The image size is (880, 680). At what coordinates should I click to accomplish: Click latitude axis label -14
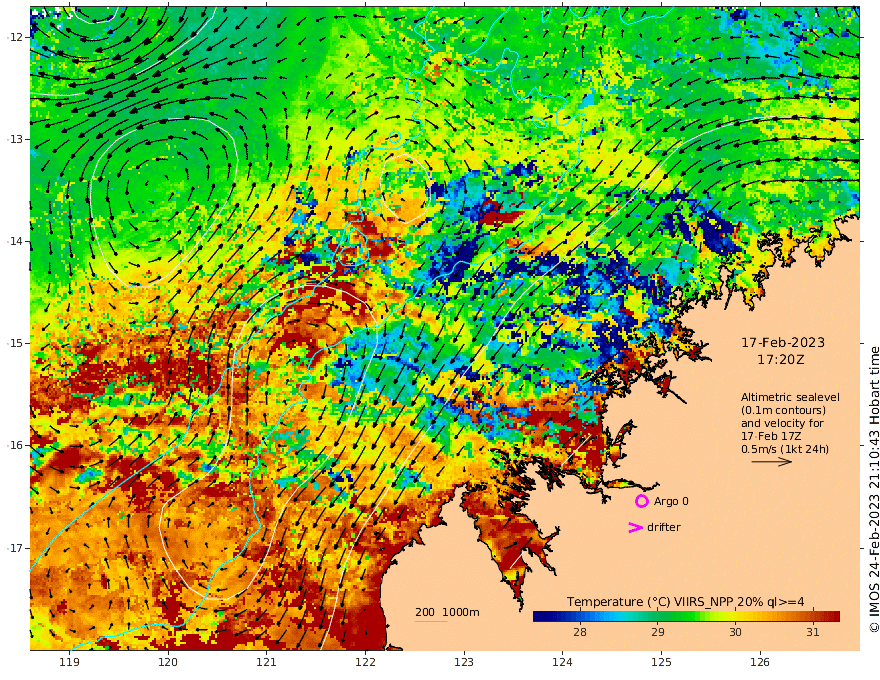pyautogui.click(x=15, y=241)
